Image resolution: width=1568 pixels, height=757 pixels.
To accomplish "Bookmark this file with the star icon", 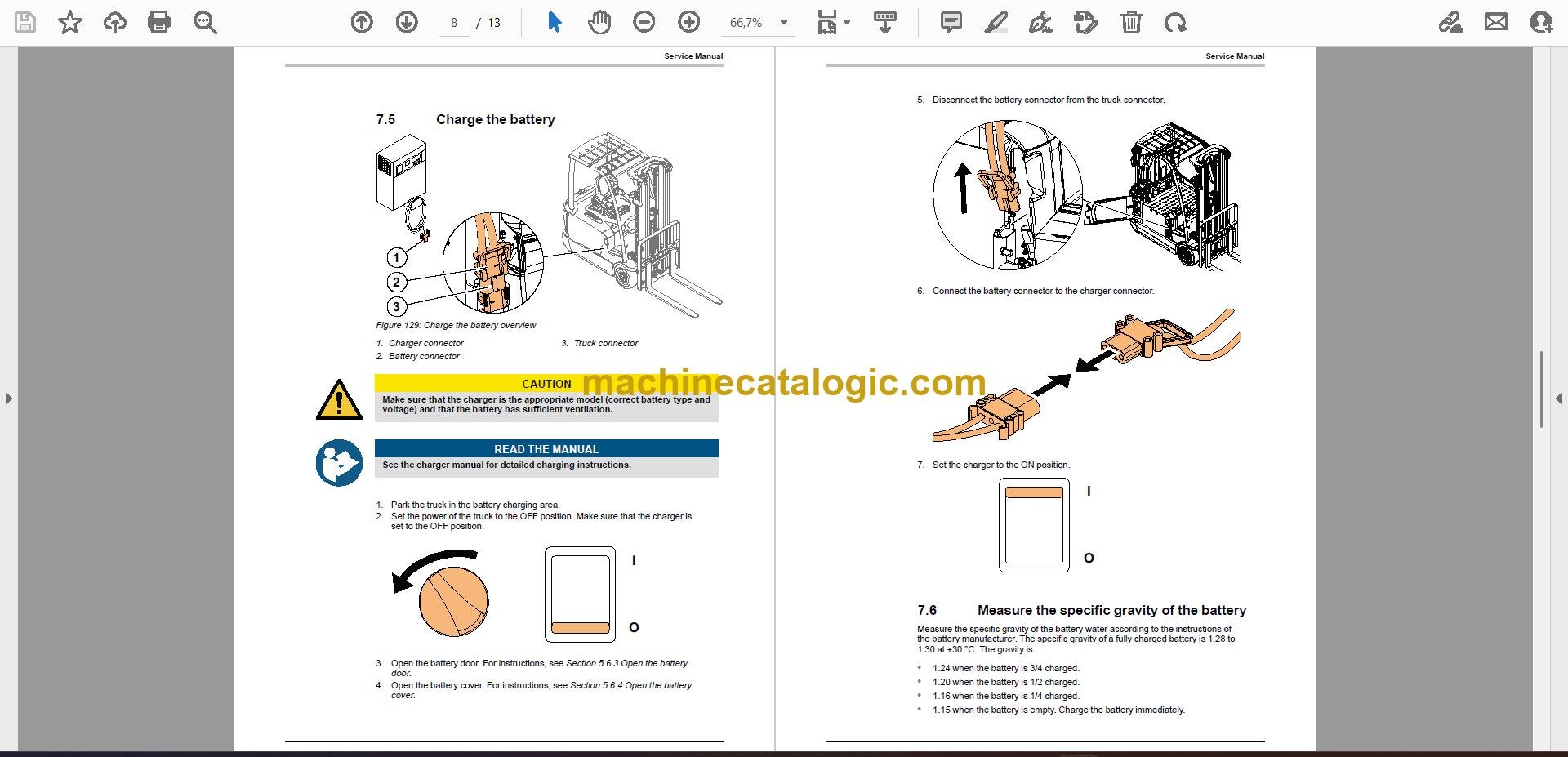I will pyautogui.click(x=70, y=23).
